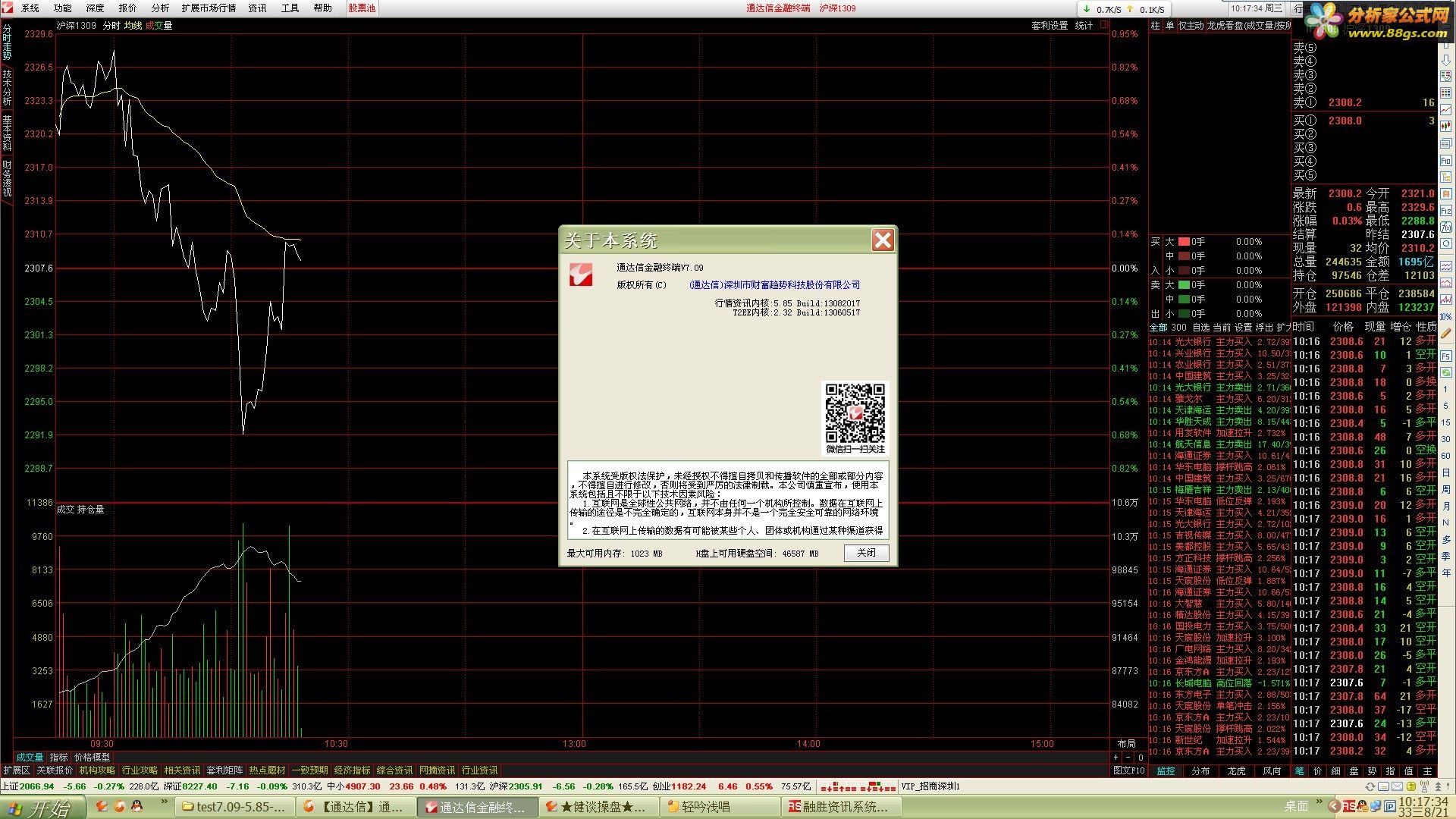
Task: Toggle the 仅主动 option in 龙虎看盘 header
Action: pyautogui.click(x=1191, y=26)
